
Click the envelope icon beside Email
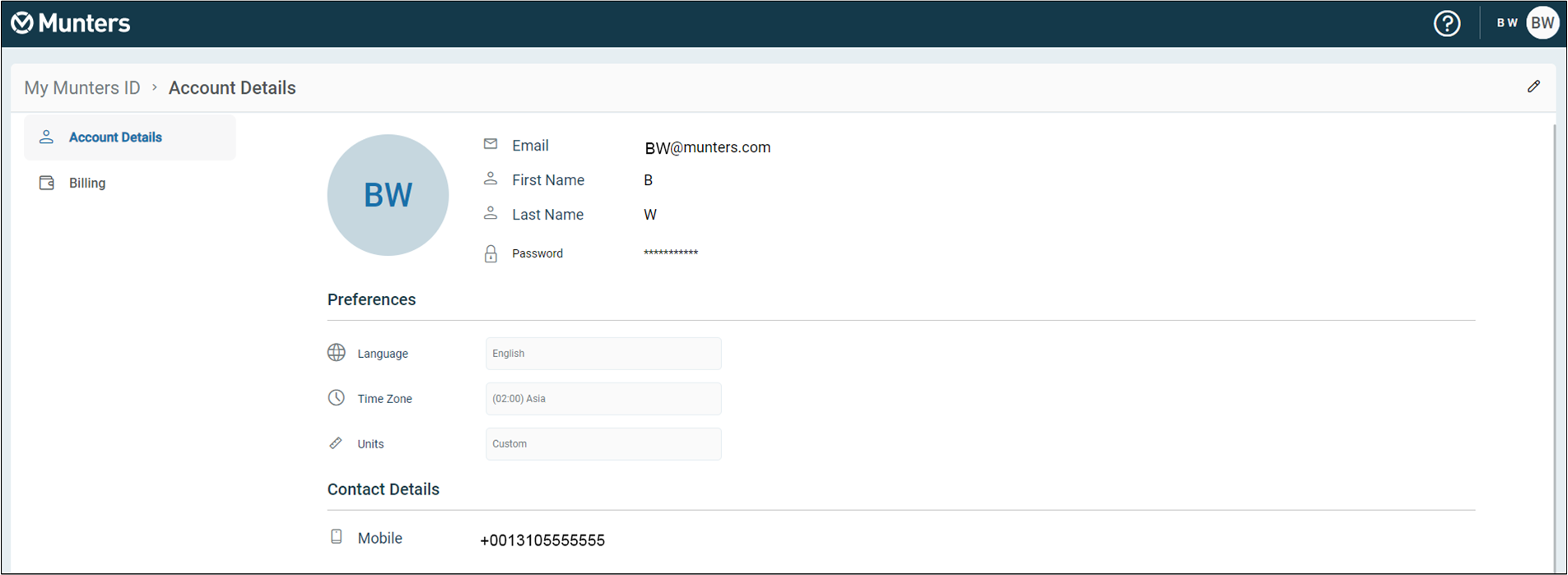491,144
